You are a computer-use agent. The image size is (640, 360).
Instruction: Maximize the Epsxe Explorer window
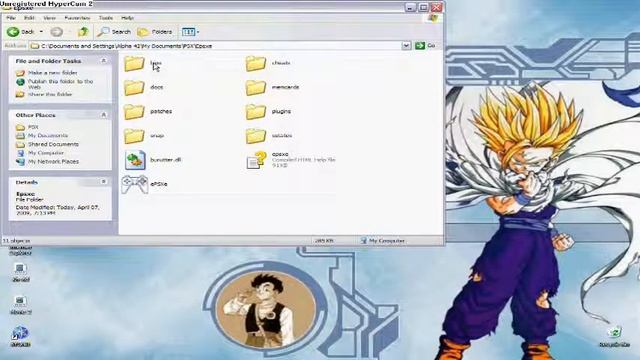(x=424, y=7)
